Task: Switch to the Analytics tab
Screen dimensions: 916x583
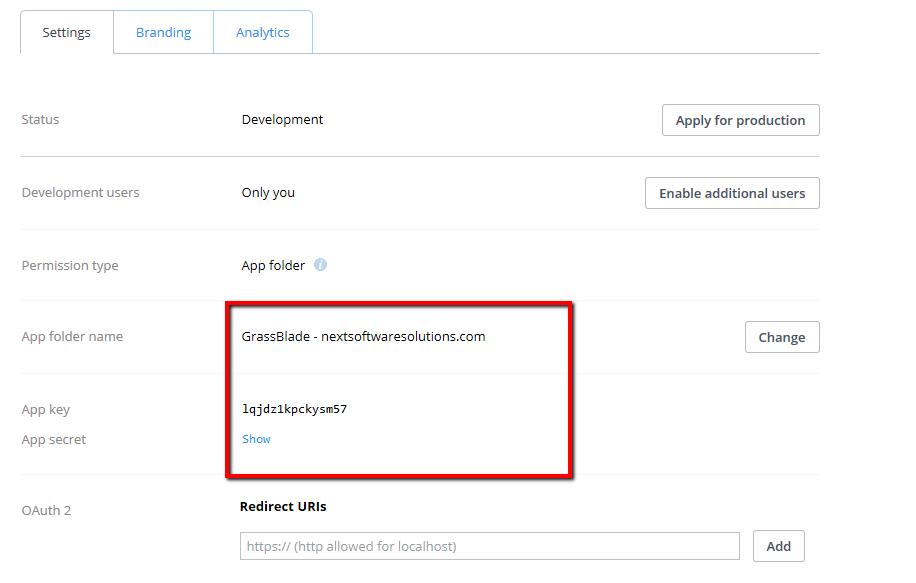Action: pyautogui.click(x=263, y=32)
